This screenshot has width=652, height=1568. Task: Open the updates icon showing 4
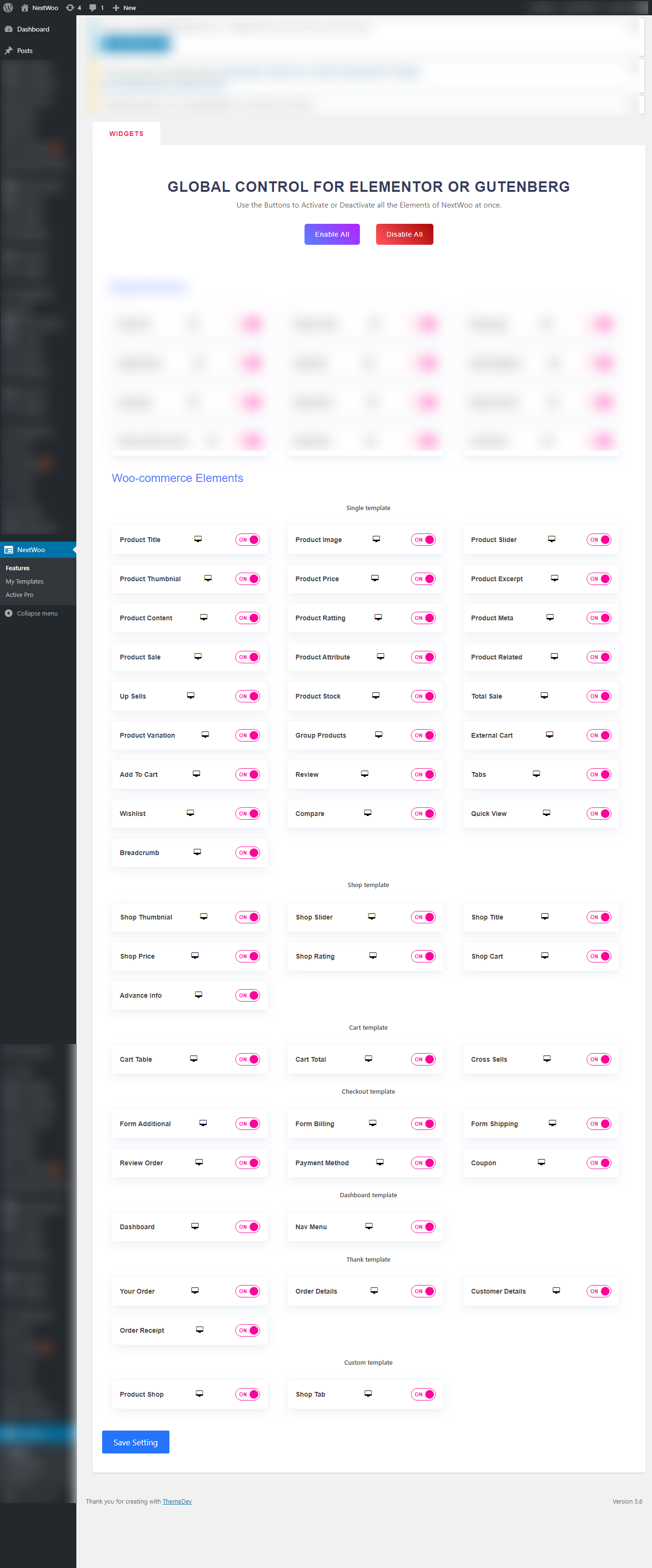pyautogui.click(x=70, y=7)
